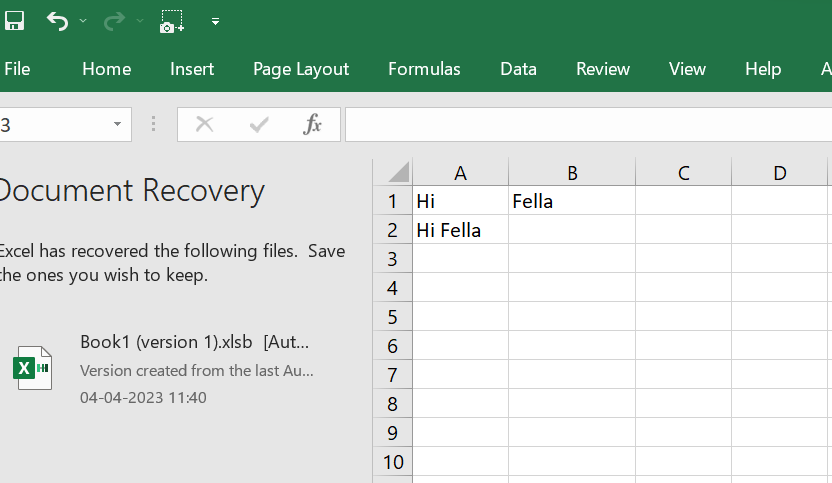This screenshot has height=483, width=832.
Task: Open the Formulas ribbon tab
Action: click(424, 69)
